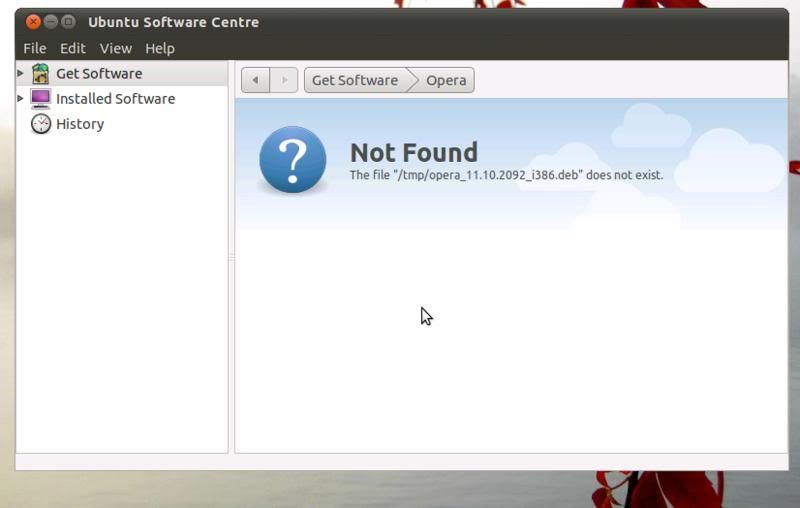This screenshot has width=800, height=508.
Task: Click the pane divider handle
Action: (x=231, y=258)
